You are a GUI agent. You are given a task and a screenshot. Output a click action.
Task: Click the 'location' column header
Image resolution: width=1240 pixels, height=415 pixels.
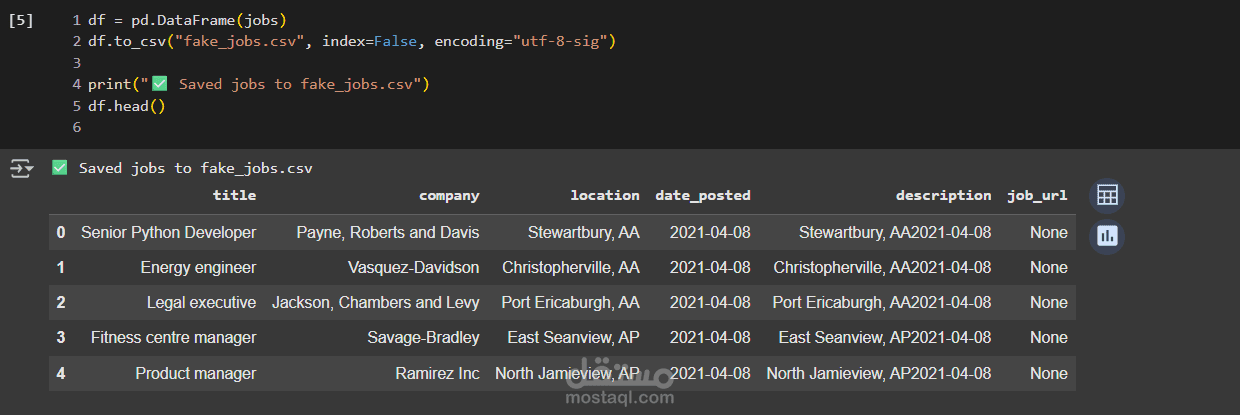tap(604, 196)
